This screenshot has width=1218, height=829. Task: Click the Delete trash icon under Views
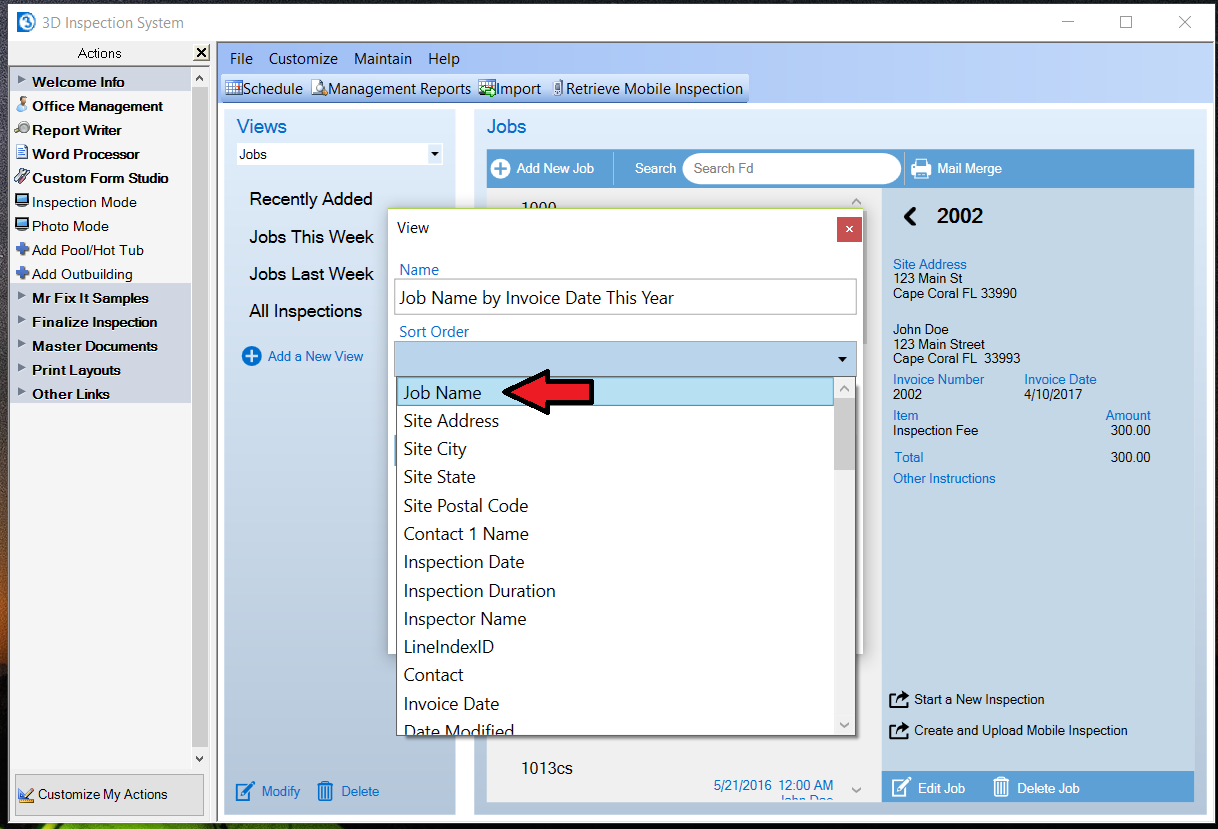coord(325,791)
